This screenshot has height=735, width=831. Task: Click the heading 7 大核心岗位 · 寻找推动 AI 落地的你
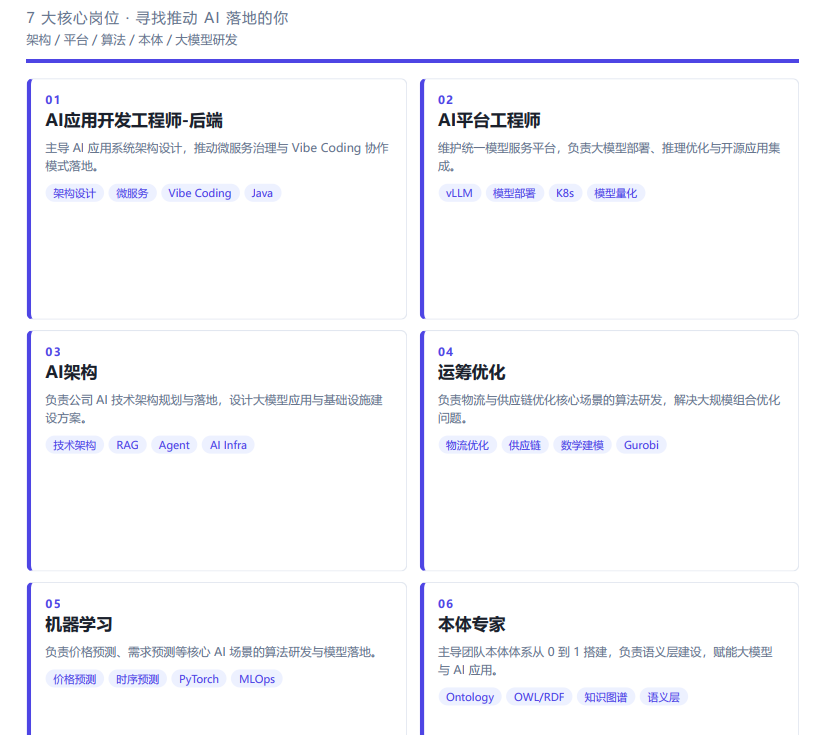(157, 18)
